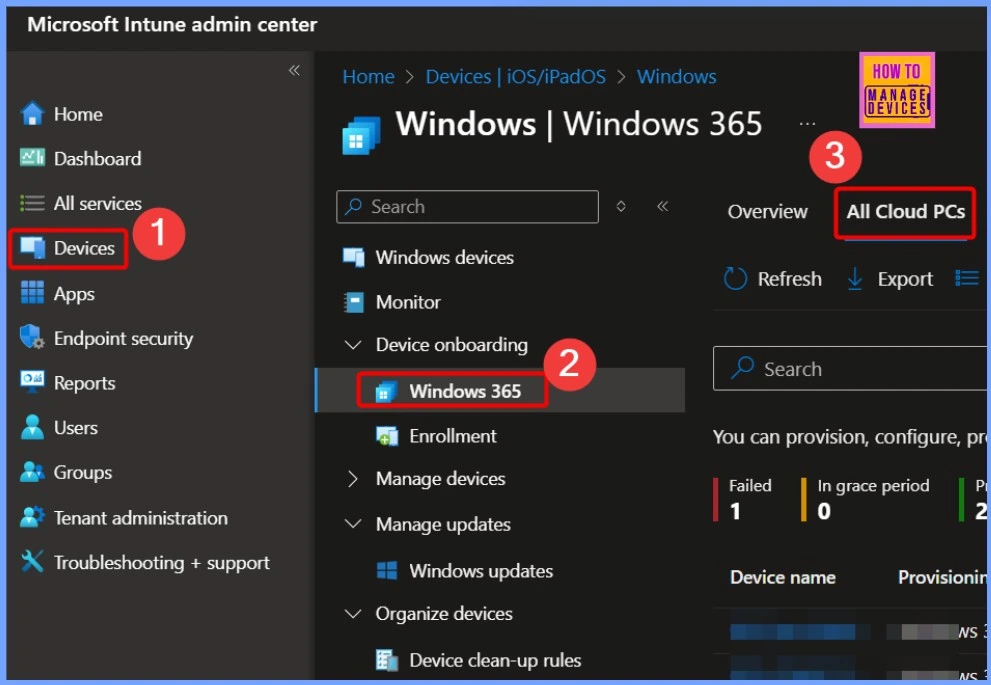Select Windows devices in submenu
This screenshot has height=685, width=991.
pos(444,258)
